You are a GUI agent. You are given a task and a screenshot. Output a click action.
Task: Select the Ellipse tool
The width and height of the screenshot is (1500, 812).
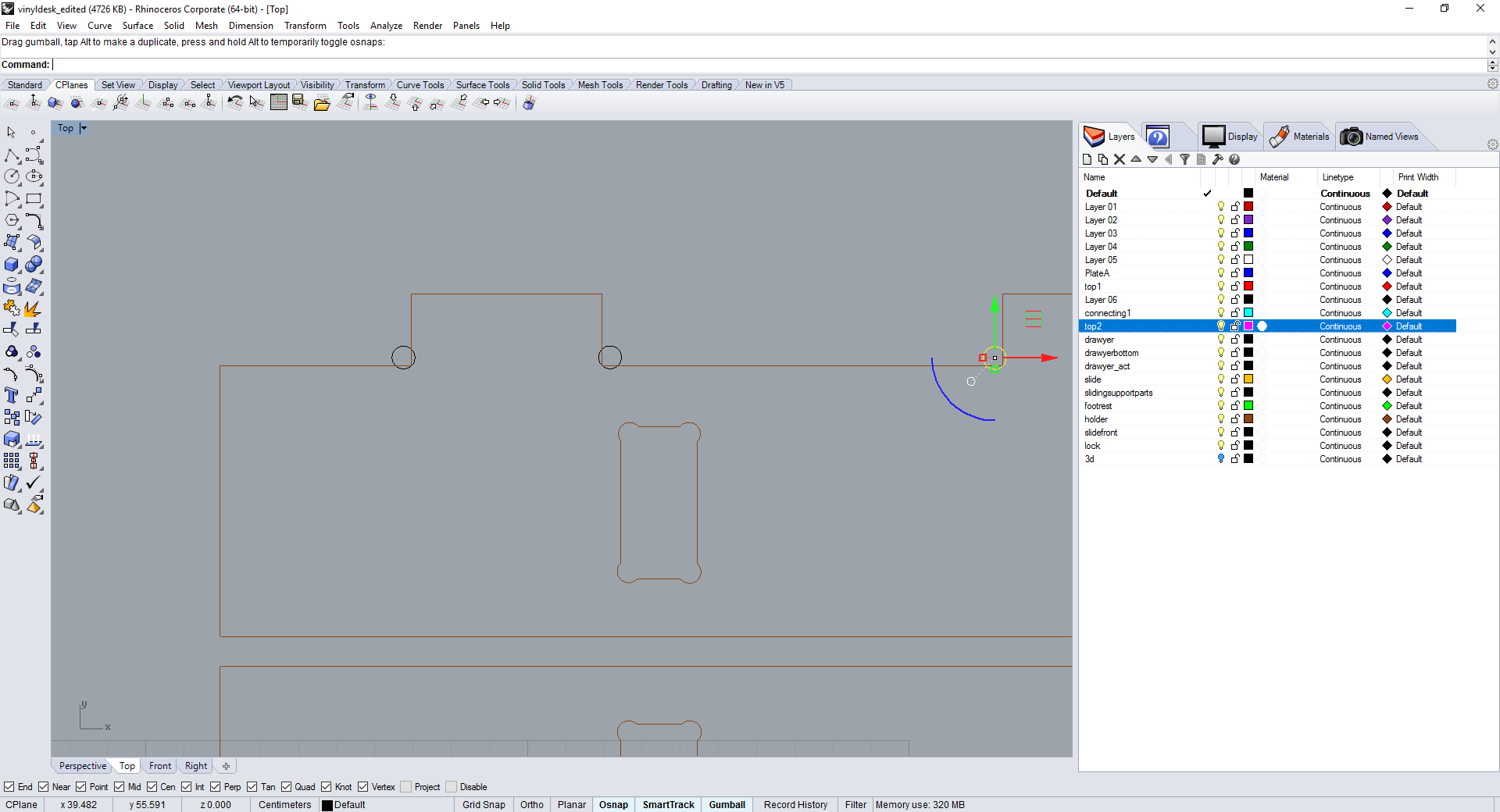34,177
